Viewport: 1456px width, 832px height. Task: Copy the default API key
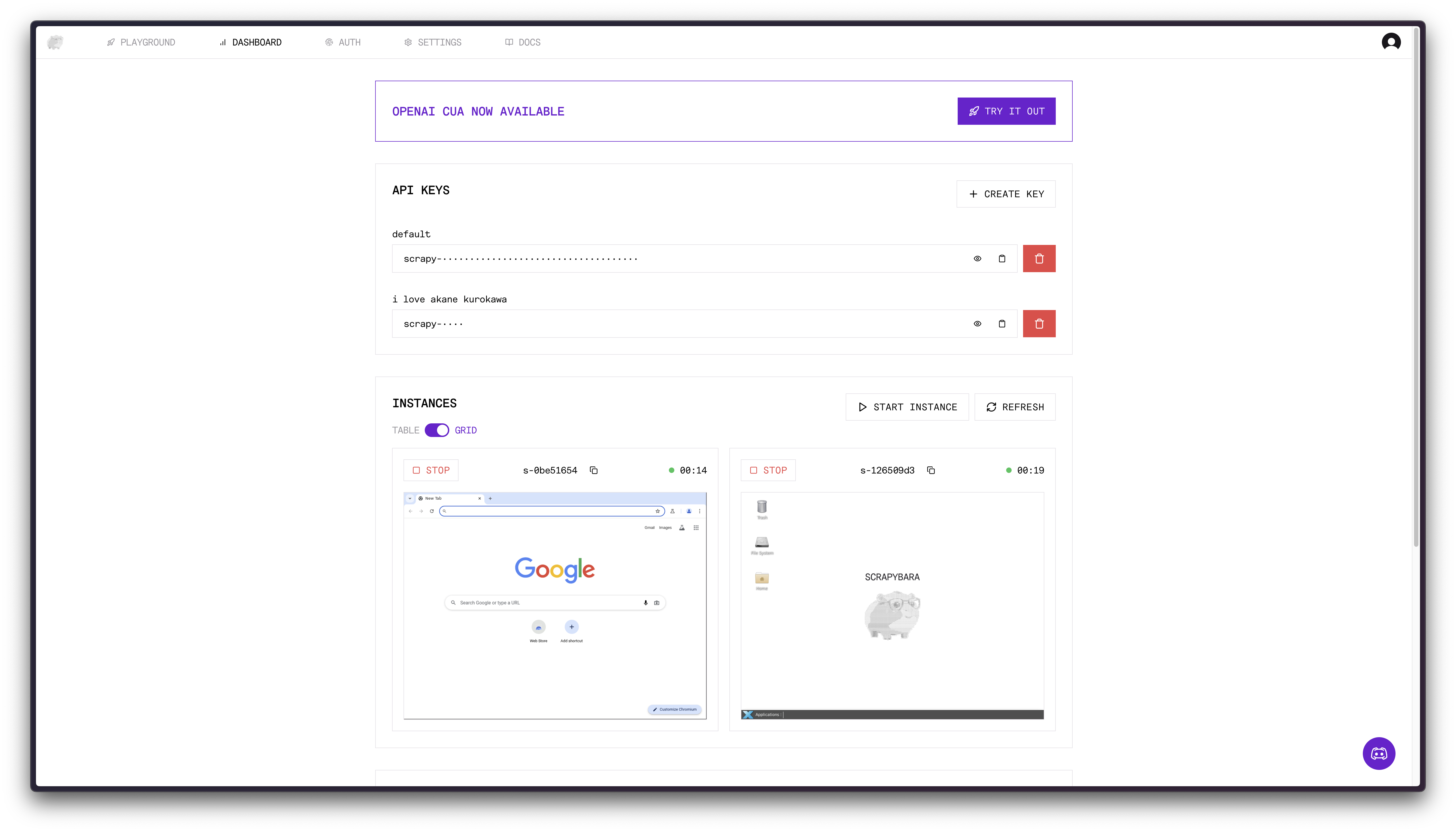tap(1002, 259)
